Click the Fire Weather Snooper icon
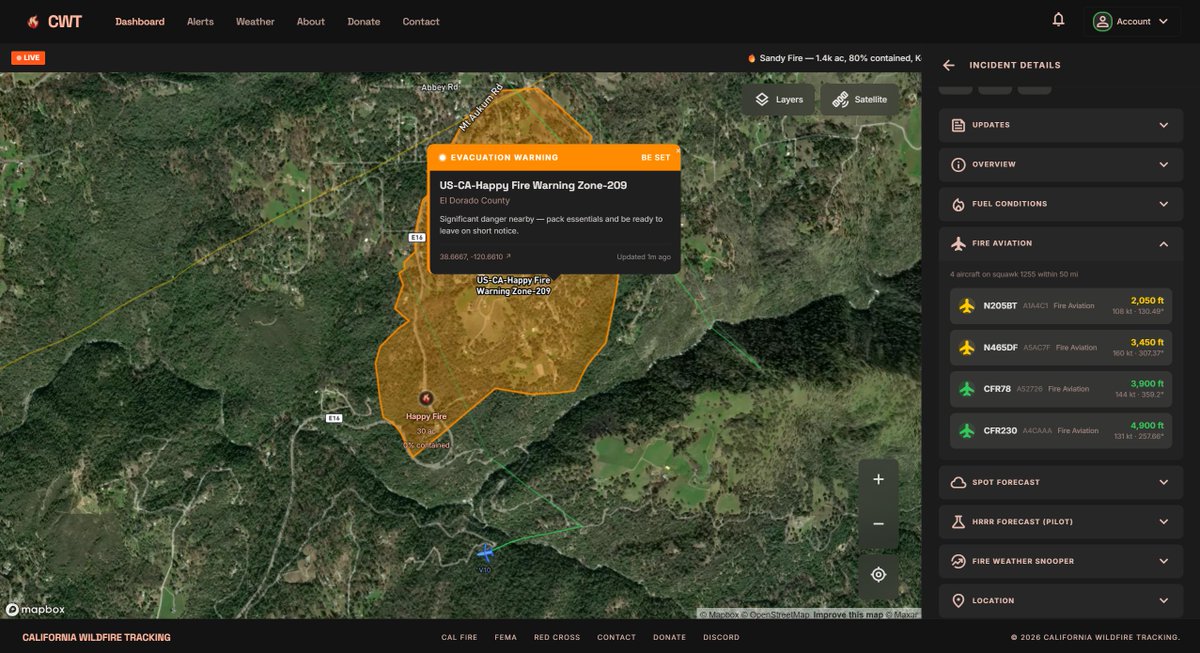 coord(958,561)
